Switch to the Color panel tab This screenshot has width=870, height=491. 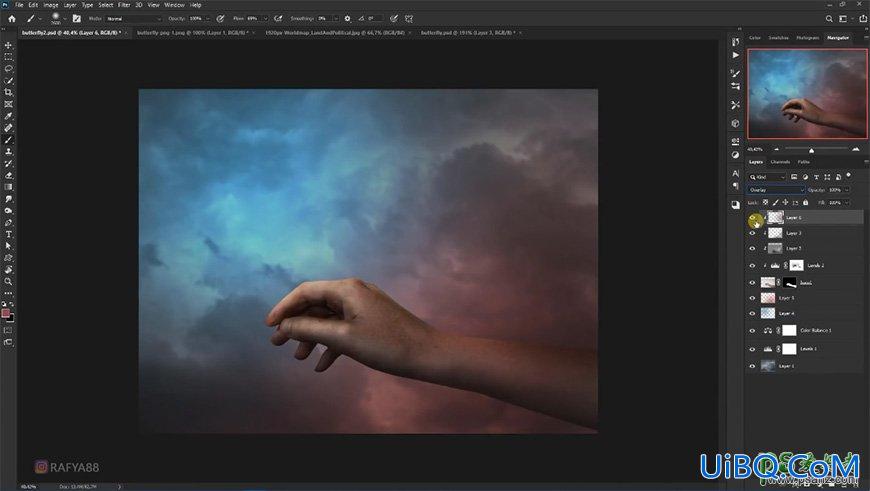click(x=755, y=38)
